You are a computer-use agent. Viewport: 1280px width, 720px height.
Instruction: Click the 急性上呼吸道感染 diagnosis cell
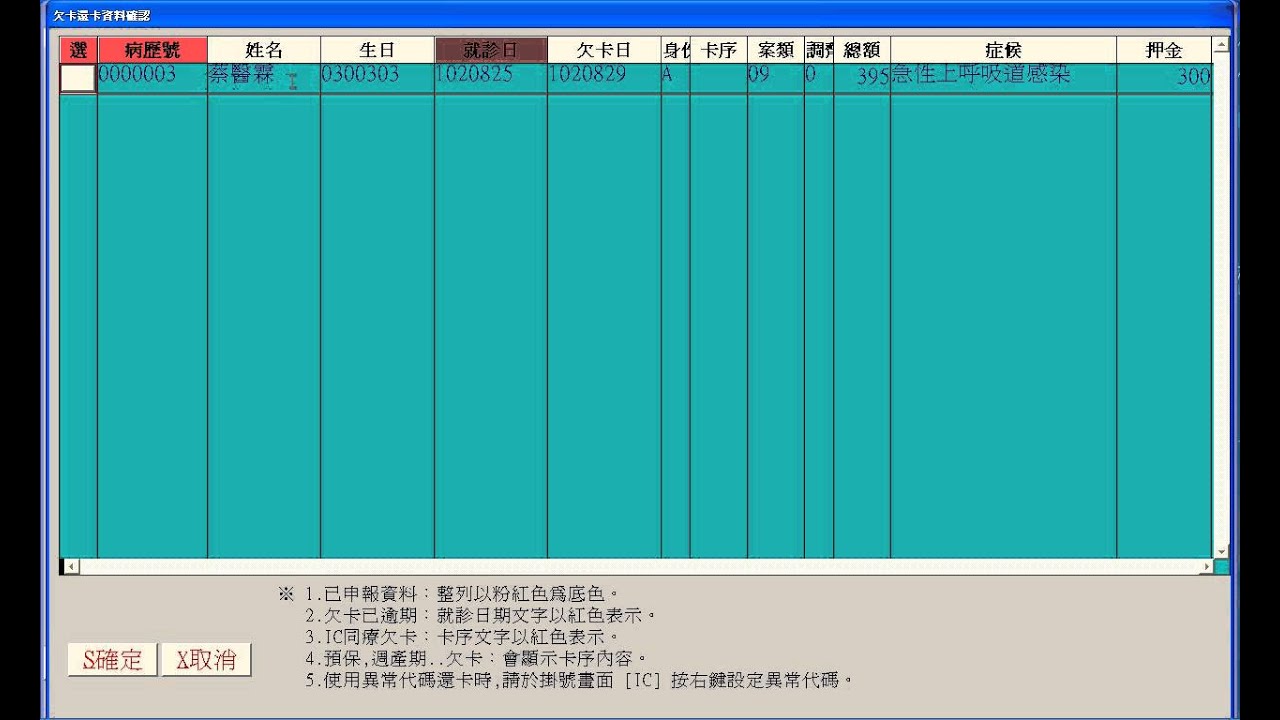click(x=1003, y=78)
